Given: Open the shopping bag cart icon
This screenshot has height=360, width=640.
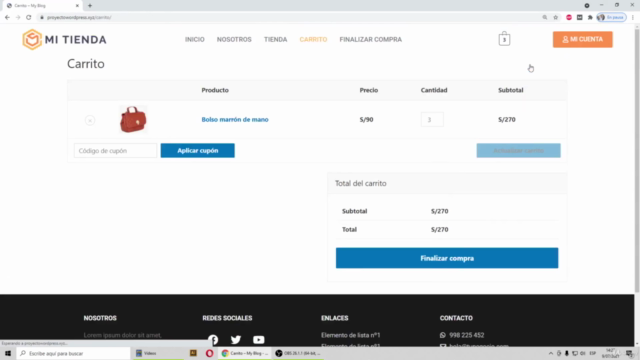Looking at the screenshot, I should coord(504,39).
